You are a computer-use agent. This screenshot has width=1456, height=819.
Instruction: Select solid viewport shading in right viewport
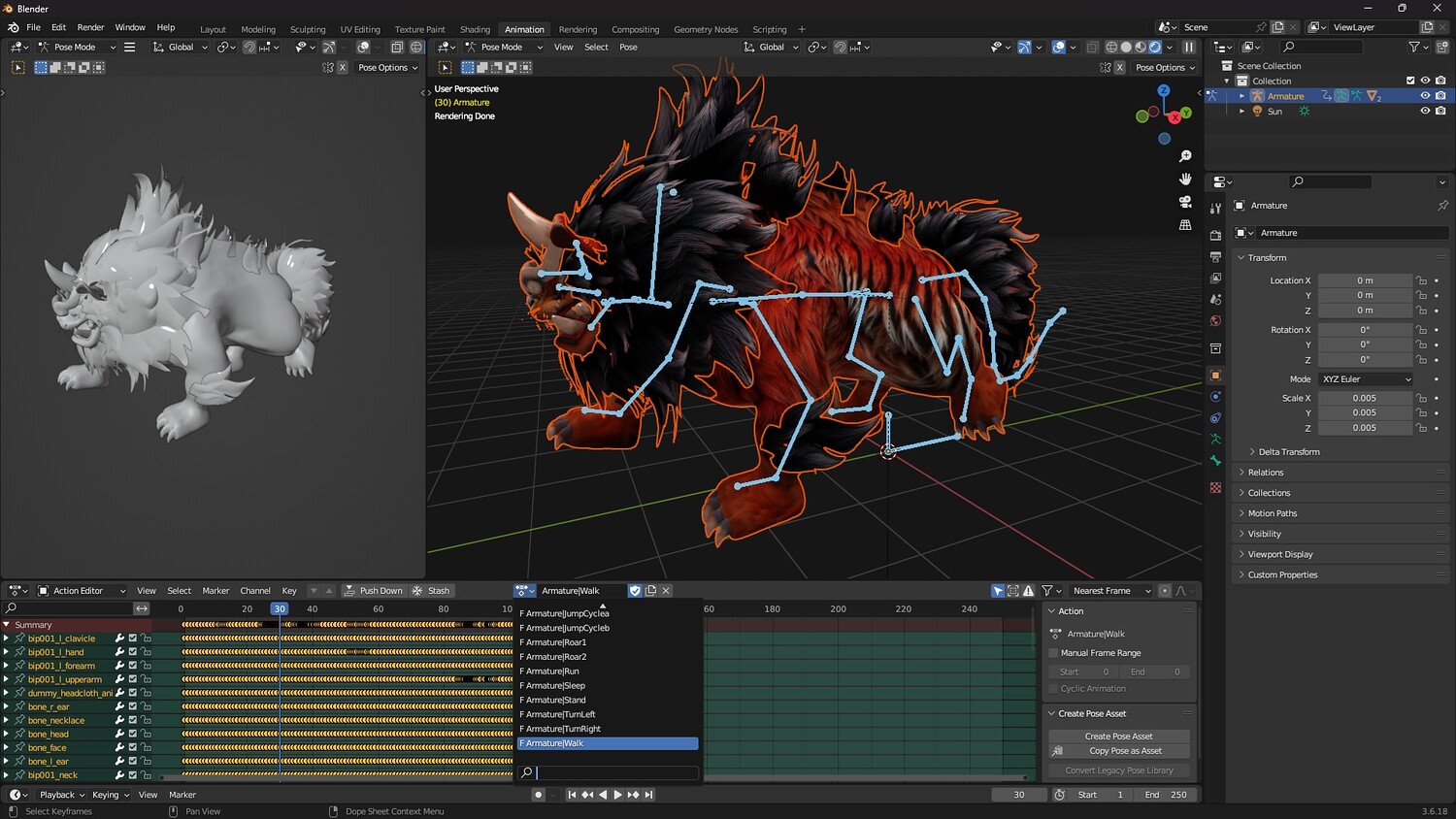pos(1126,47)
